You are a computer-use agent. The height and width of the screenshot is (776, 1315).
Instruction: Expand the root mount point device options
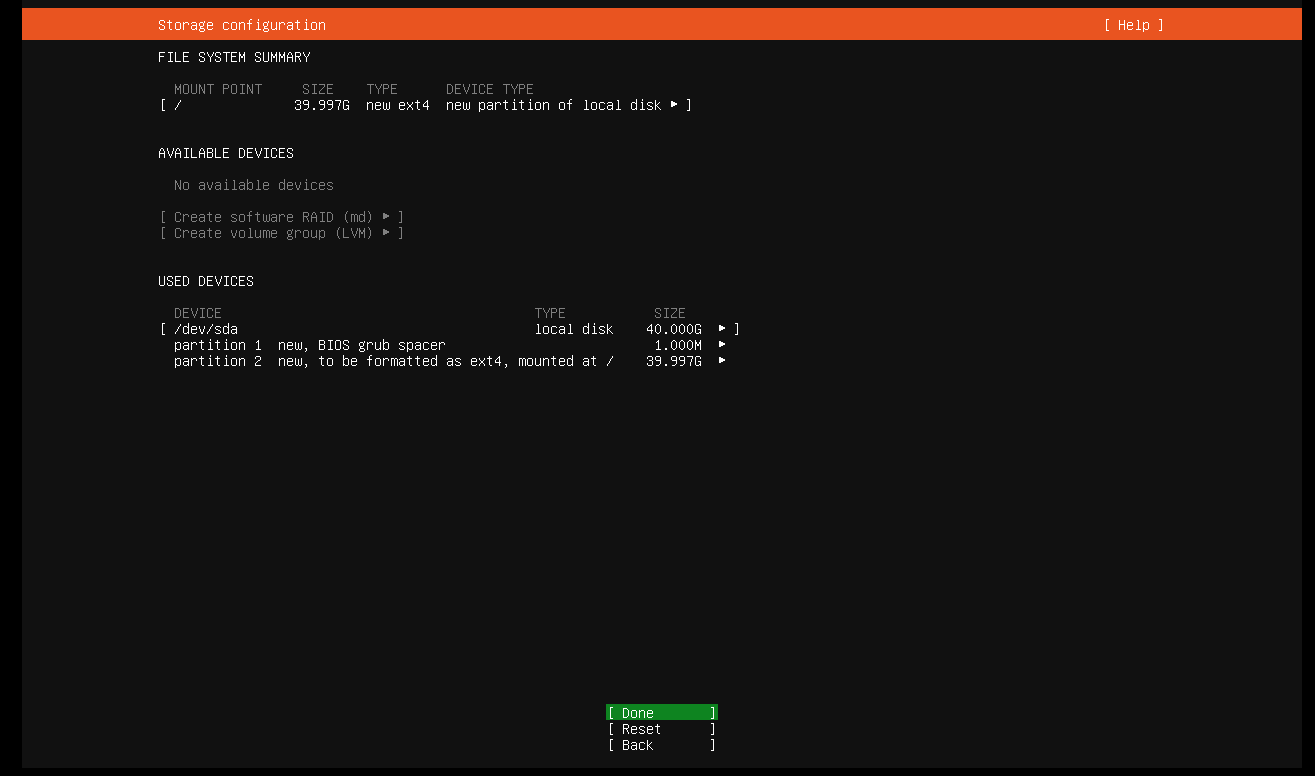point(676,104)
